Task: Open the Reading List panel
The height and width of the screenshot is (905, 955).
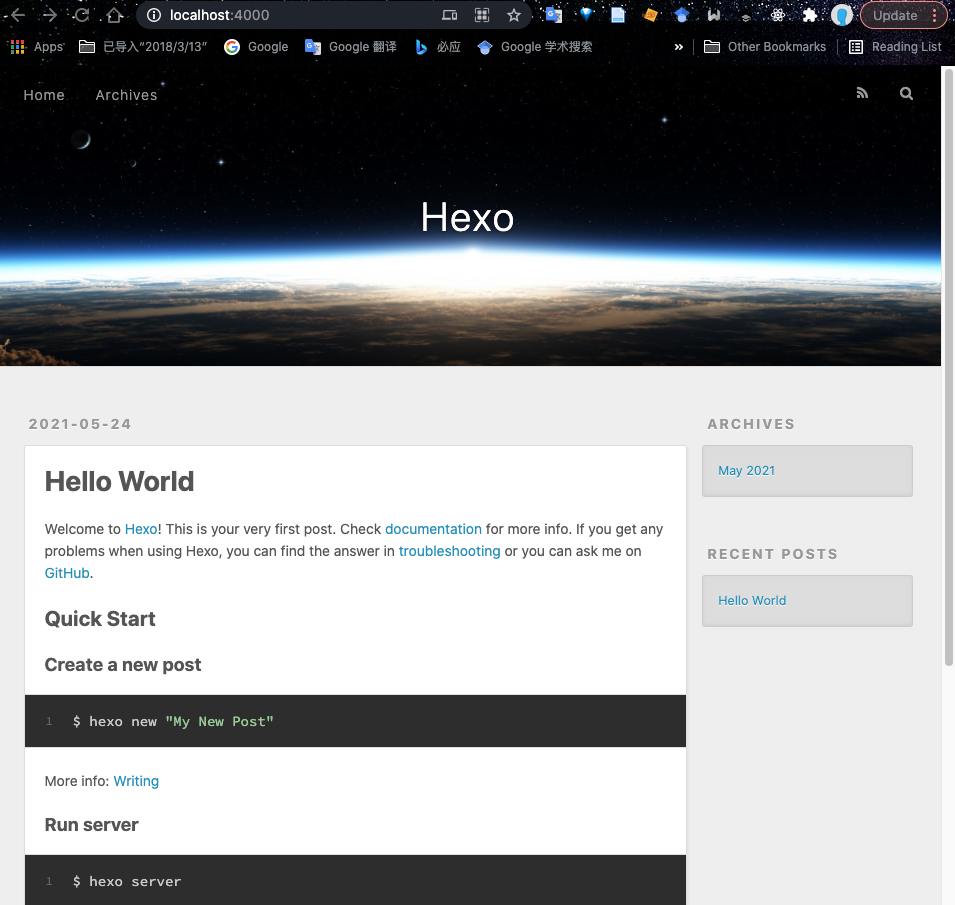Action: click(895, 47)
